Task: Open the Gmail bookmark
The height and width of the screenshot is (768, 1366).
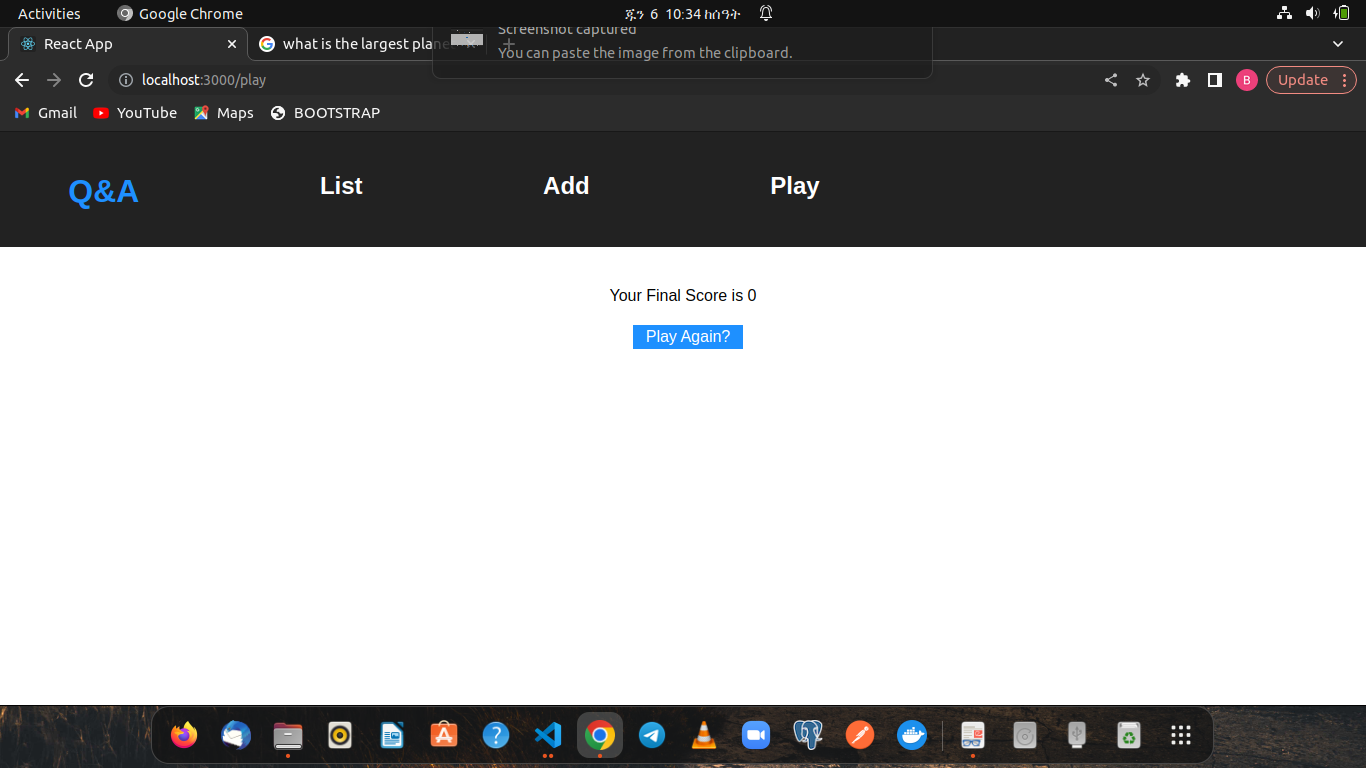Action: click(45, 113)
